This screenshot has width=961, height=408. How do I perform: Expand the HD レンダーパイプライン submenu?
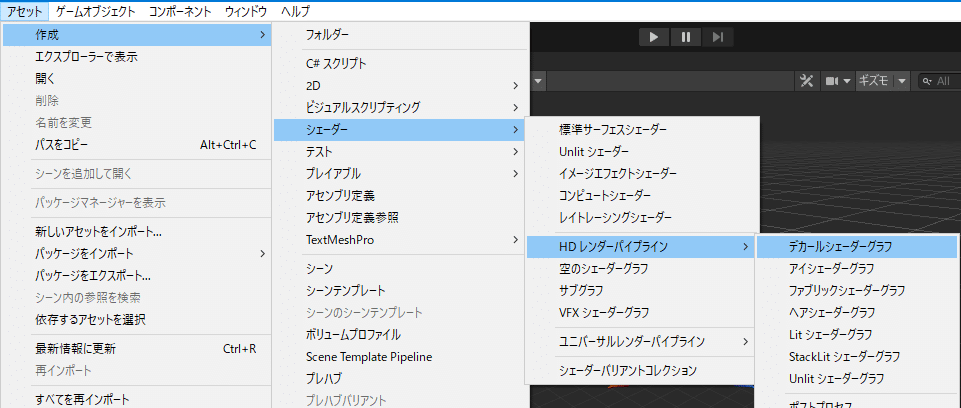(642, 246)
